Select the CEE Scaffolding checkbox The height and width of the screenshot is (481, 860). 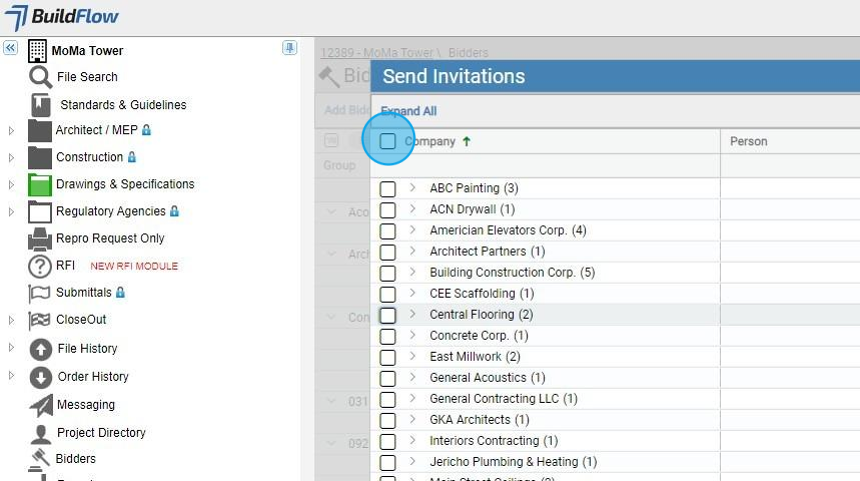388,294
